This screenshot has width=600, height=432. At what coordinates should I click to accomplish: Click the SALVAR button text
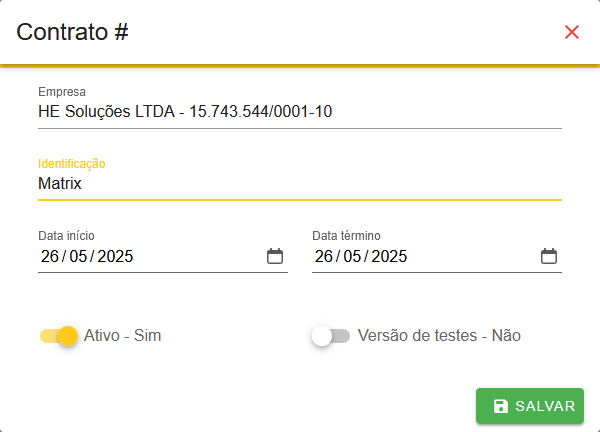point(545,406)
